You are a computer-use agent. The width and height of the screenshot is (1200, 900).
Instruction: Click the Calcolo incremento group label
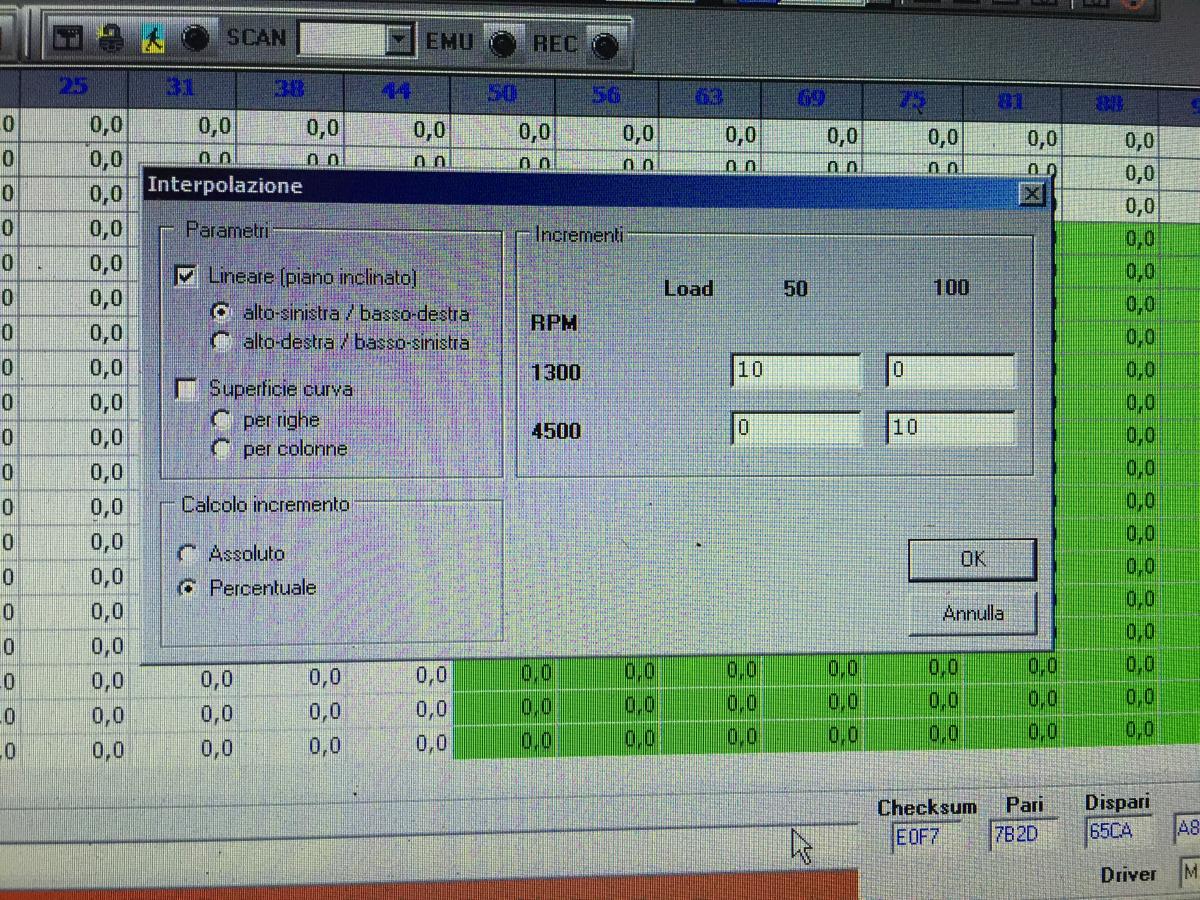[x=265, y=505]
